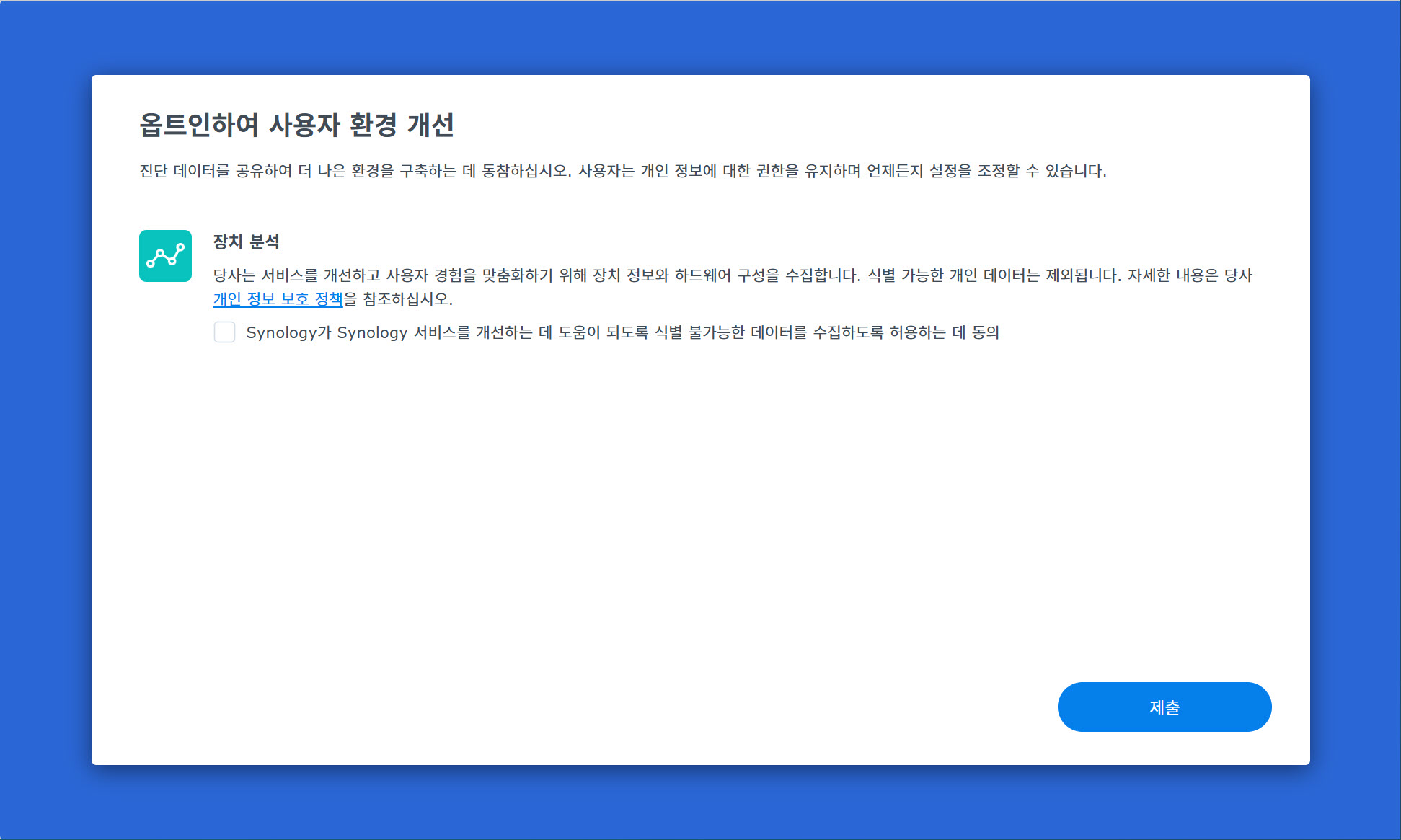This screenshot has height=840, width=1401.
Task: Click the '을 참조하십시오.' text after the link
Action: pos(398,299)
